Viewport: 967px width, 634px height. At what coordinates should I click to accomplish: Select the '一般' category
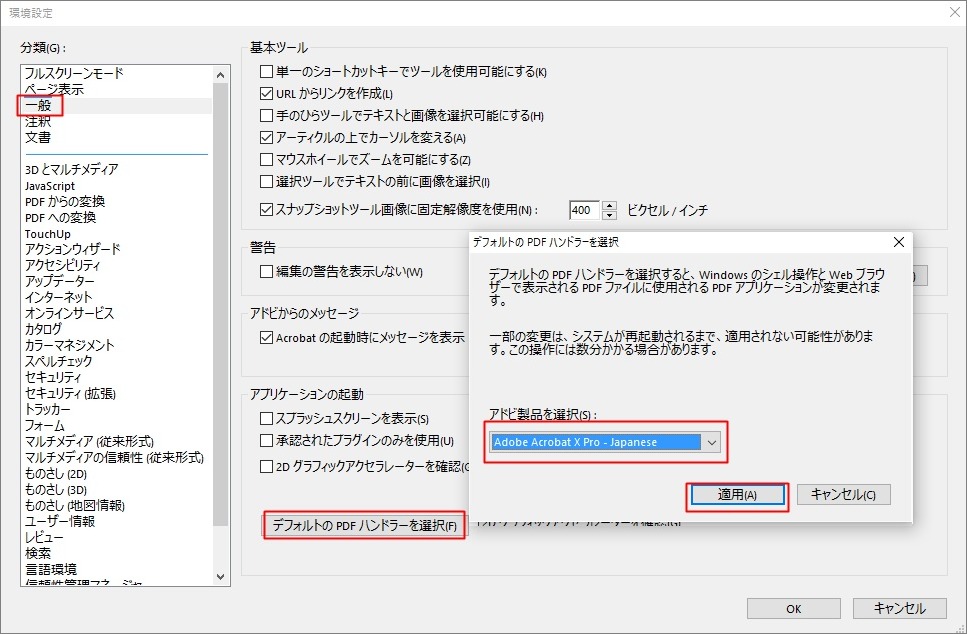click(x=38, y=105)
